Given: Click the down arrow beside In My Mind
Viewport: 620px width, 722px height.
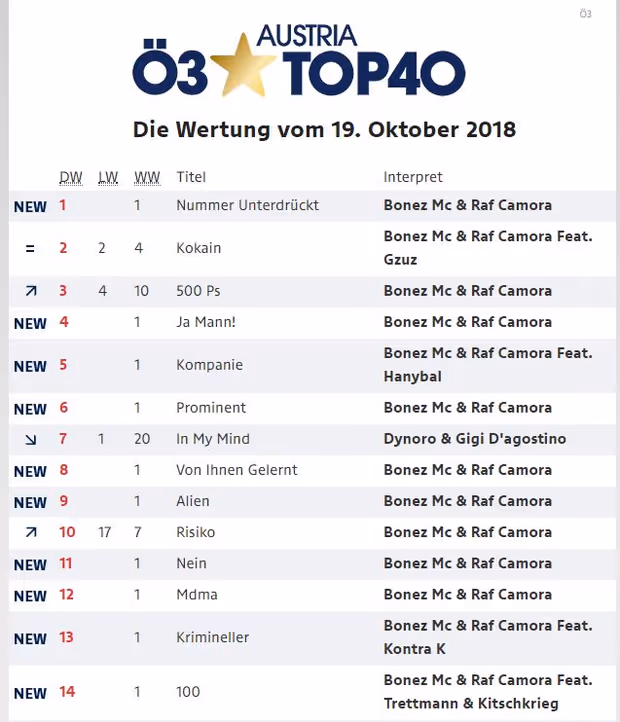Looking at the screenshot, I should pyautogui.click(x=31, y=439).
